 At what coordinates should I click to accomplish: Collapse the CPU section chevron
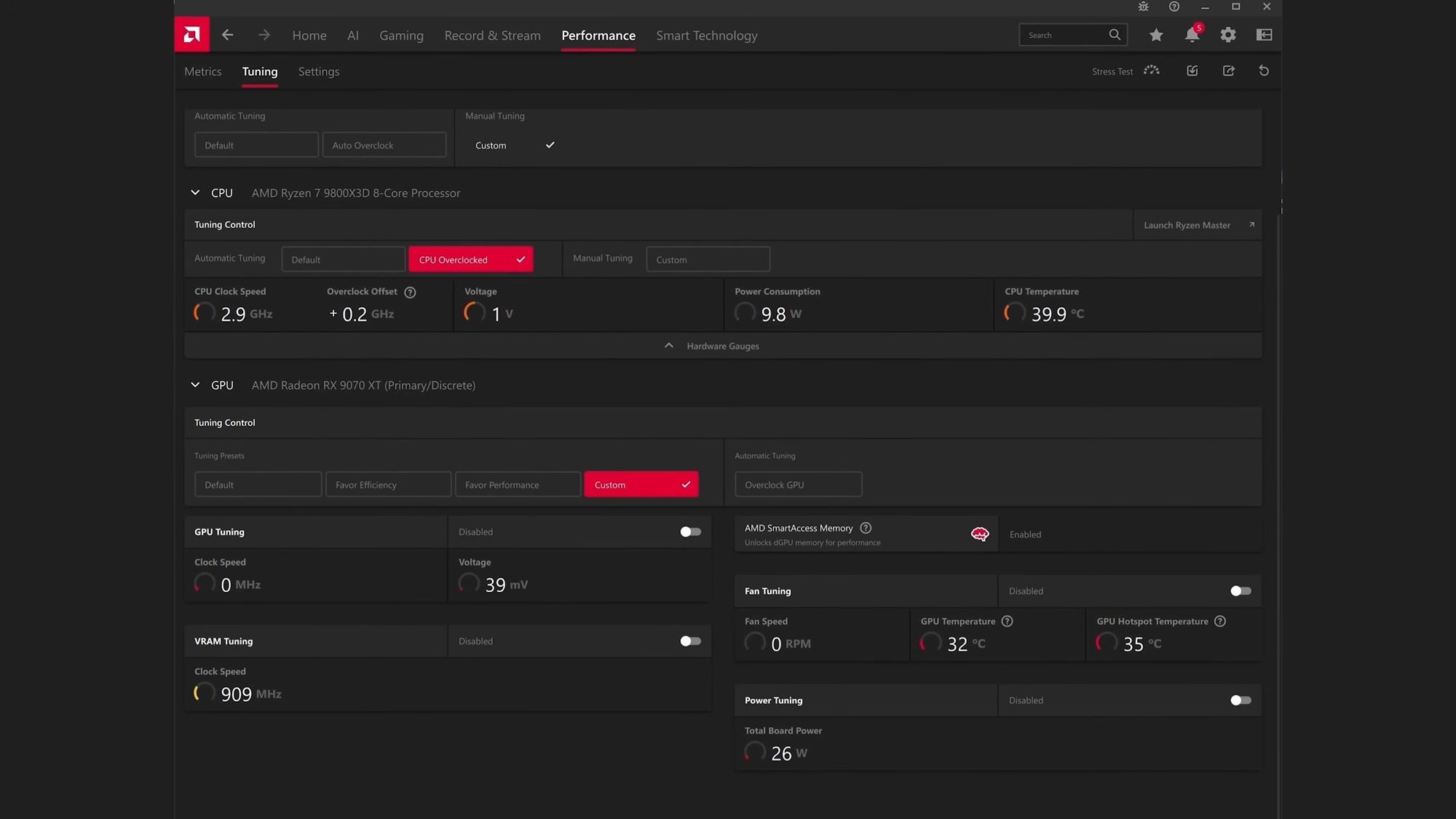(x=195, y=193)
